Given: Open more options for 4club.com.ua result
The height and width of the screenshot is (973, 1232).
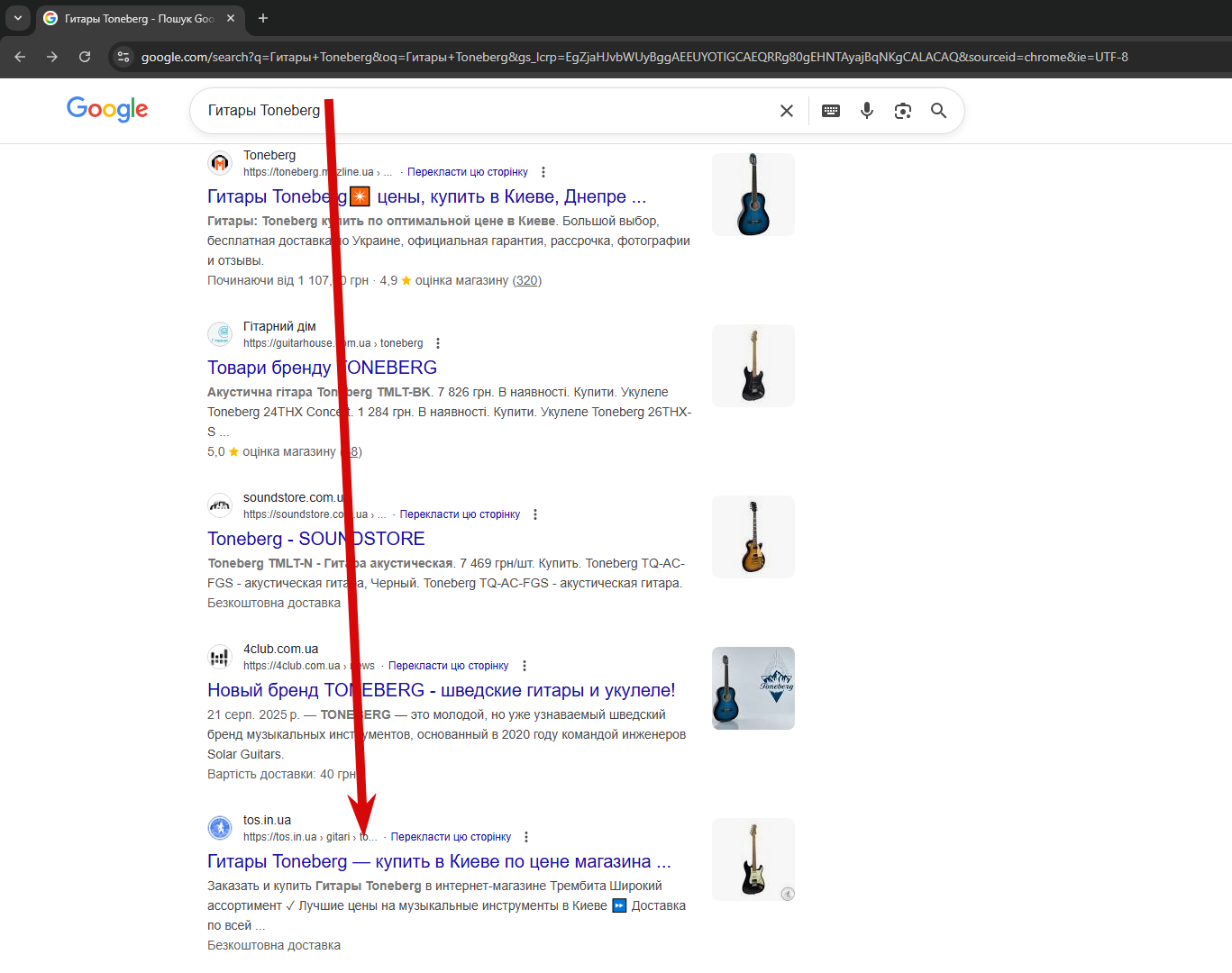Looking at the screenshot, I should pyautogui.click(x=525, y=666).
